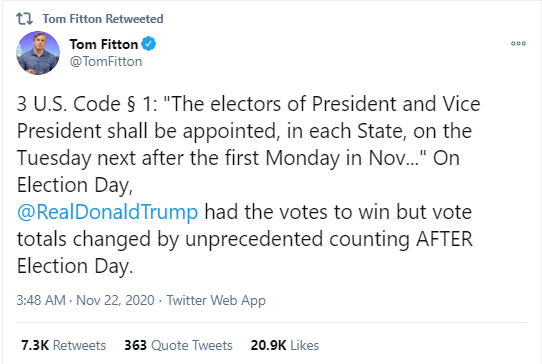The height and width of the screenshot is (364, 542).
Task: Click the Nov 22, 2020 date
Action: [x=115, y=300]
